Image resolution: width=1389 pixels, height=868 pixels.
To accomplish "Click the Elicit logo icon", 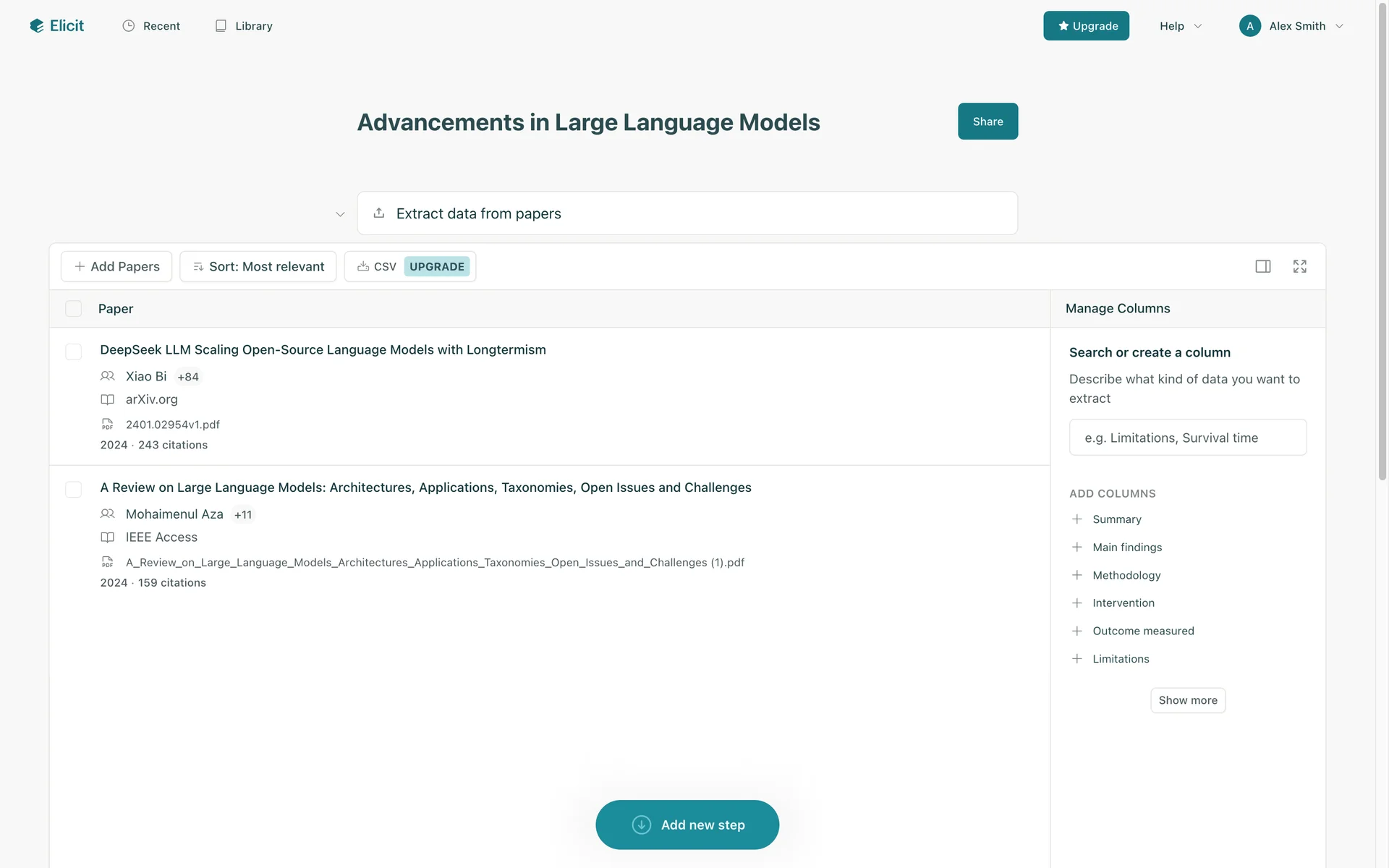I will (x=37, y=26).
